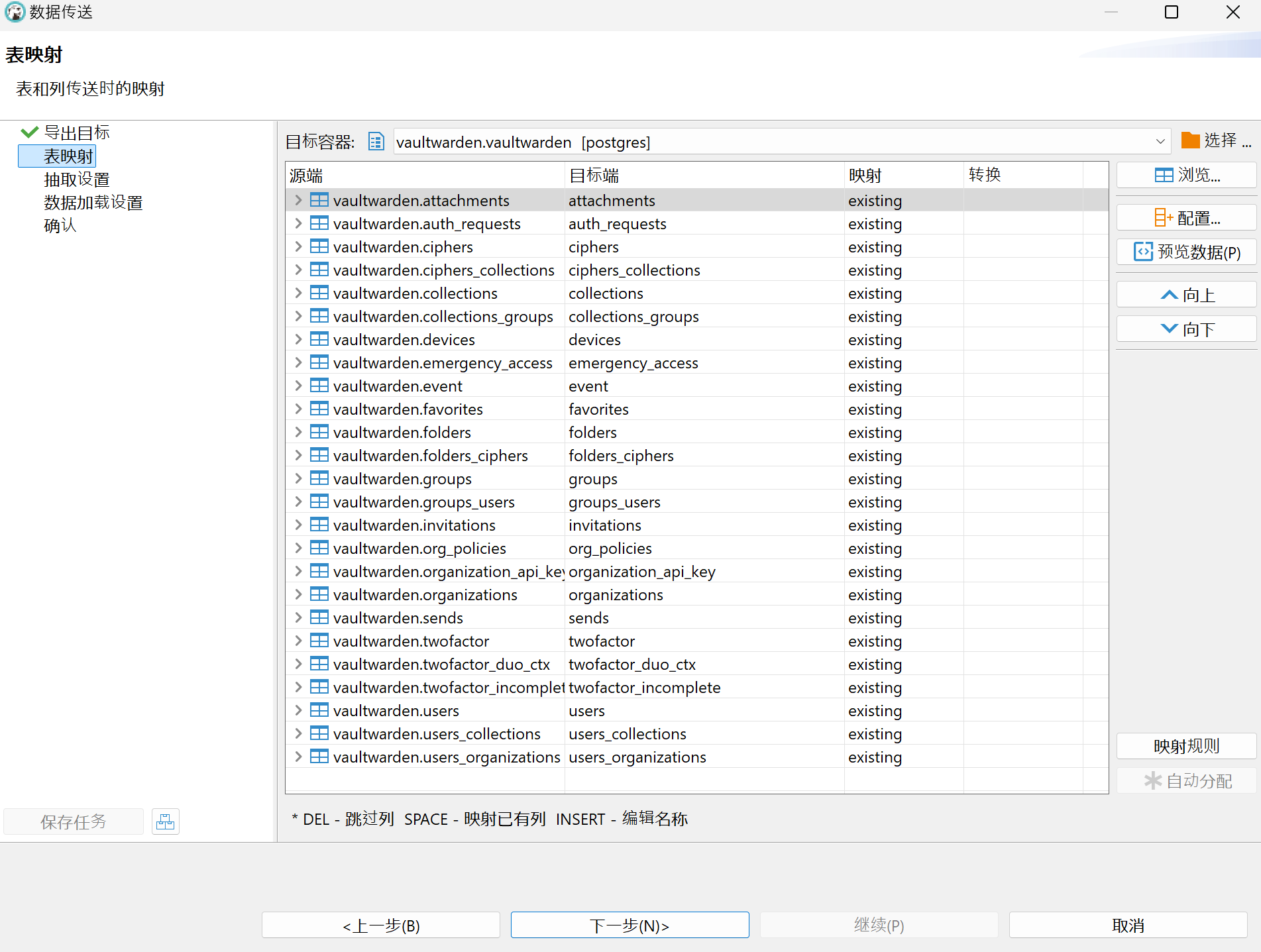Go to the 抽取设置 wizard step
This screenshot has width=1261, height=952.
coord(76,180)
